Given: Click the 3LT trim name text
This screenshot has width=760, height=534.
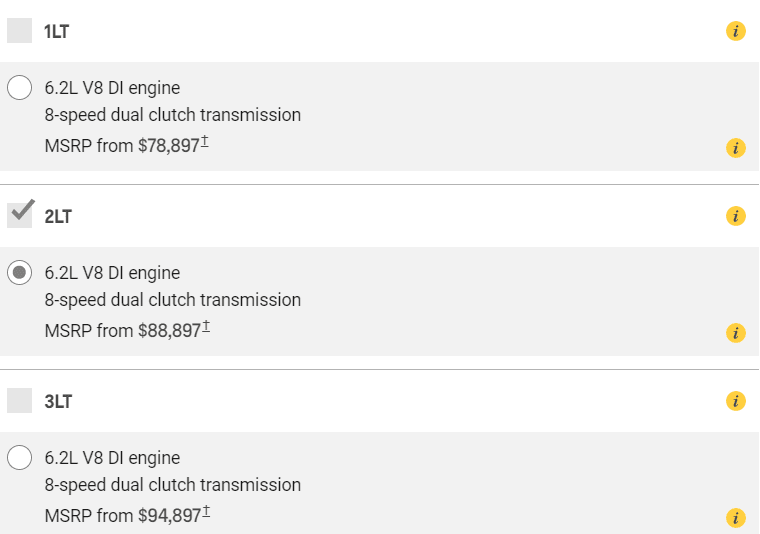Looking at the screenshot, I should (x=58, y=402).
